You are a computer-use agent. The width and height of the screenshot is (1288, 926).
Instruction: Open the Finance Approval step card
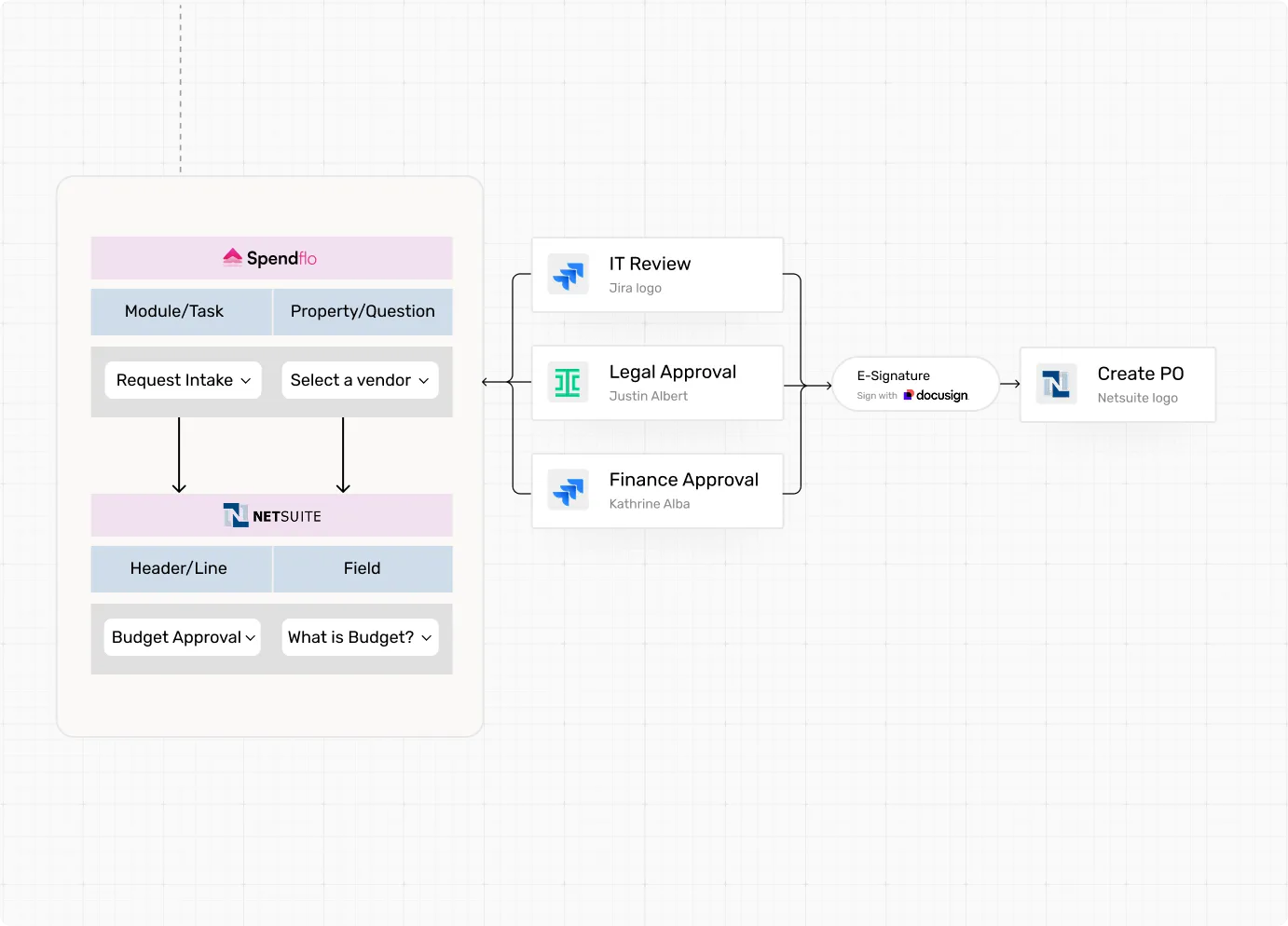pyautogui.click(x=657, y=491)
